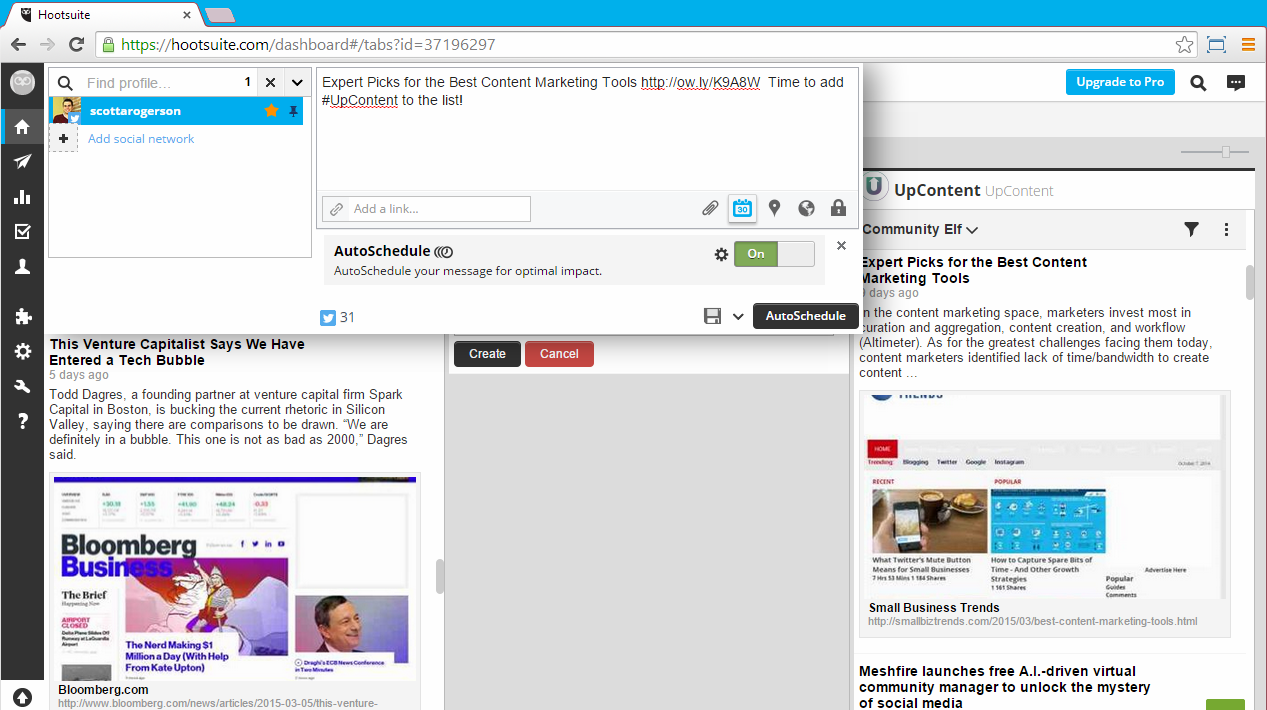Screen dimensions: 1267x710
Task: Open privacy lock icon in composer
Action: coord(838,208)
